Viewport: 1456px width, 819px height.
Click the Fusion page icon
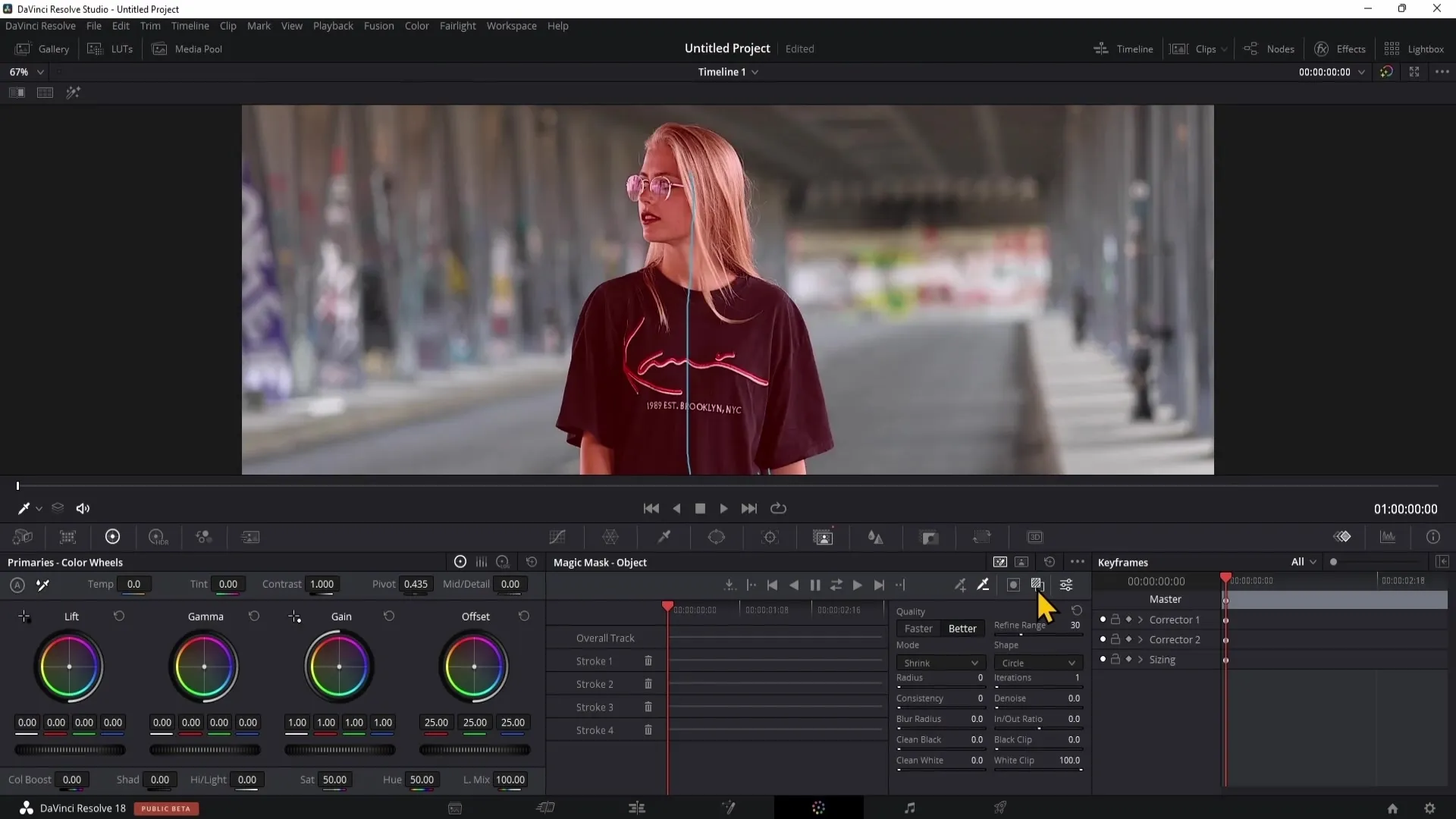click(728, 808)
